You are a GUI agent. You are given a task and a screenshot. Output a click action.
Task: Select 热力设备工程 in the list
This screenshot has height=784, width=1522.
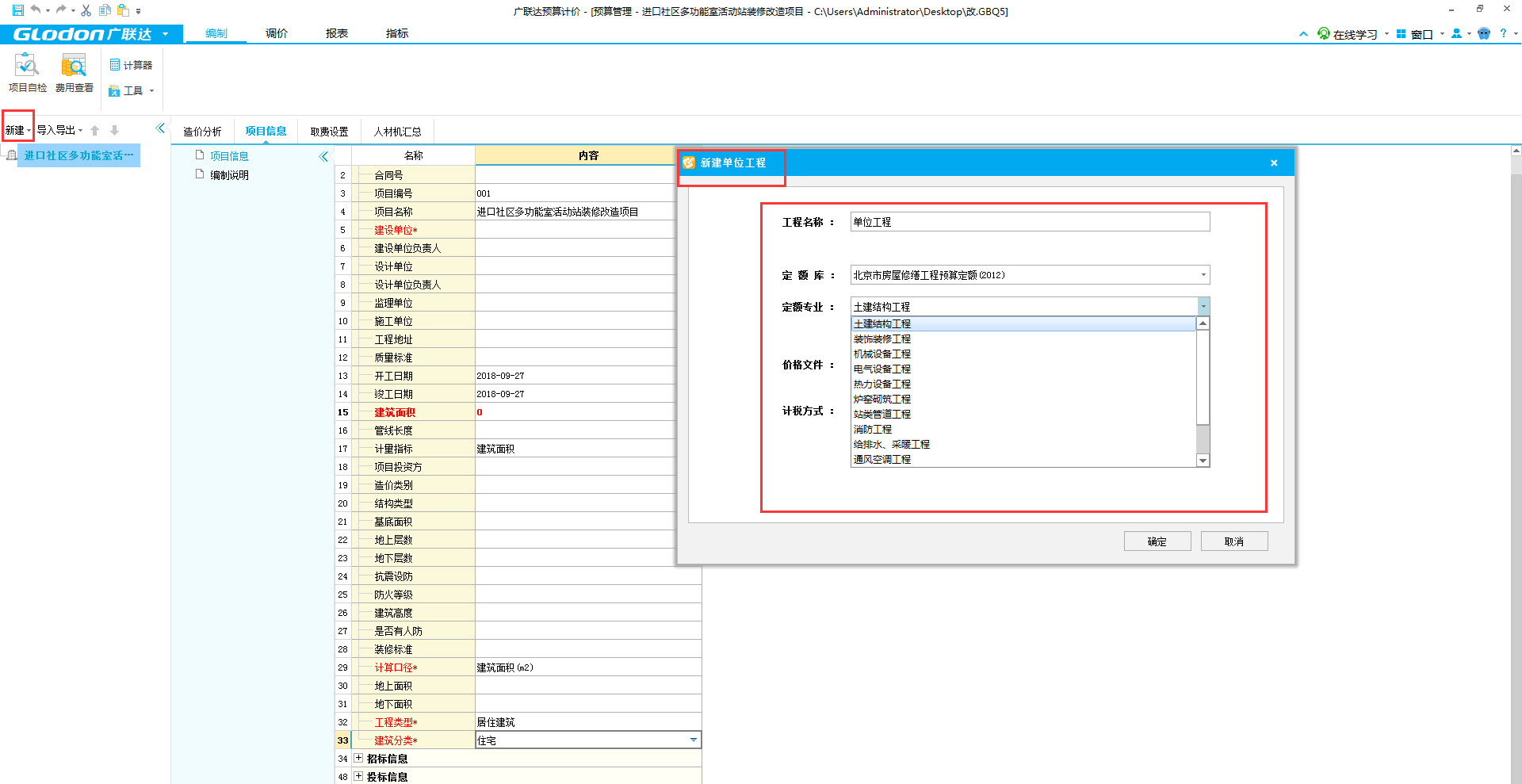tap(1023, 384)
